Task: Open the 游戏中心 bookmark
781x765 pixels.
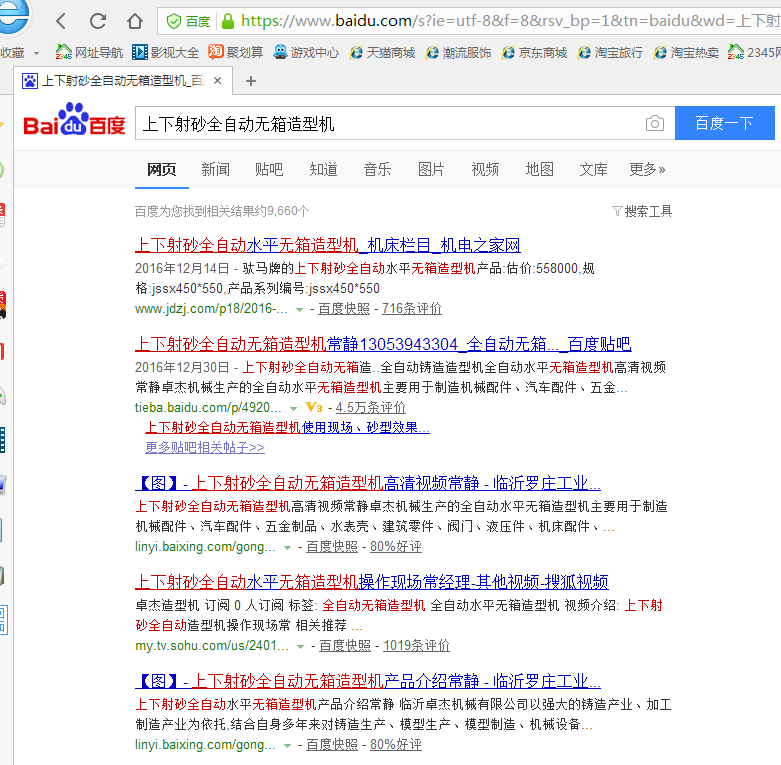Action: coord(306,52)
